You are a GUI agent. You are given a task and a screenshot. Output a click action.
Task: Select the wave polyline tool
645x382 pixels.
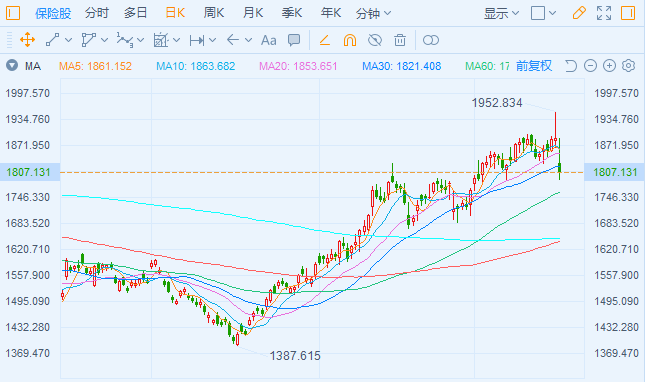[x=125, y=40]
